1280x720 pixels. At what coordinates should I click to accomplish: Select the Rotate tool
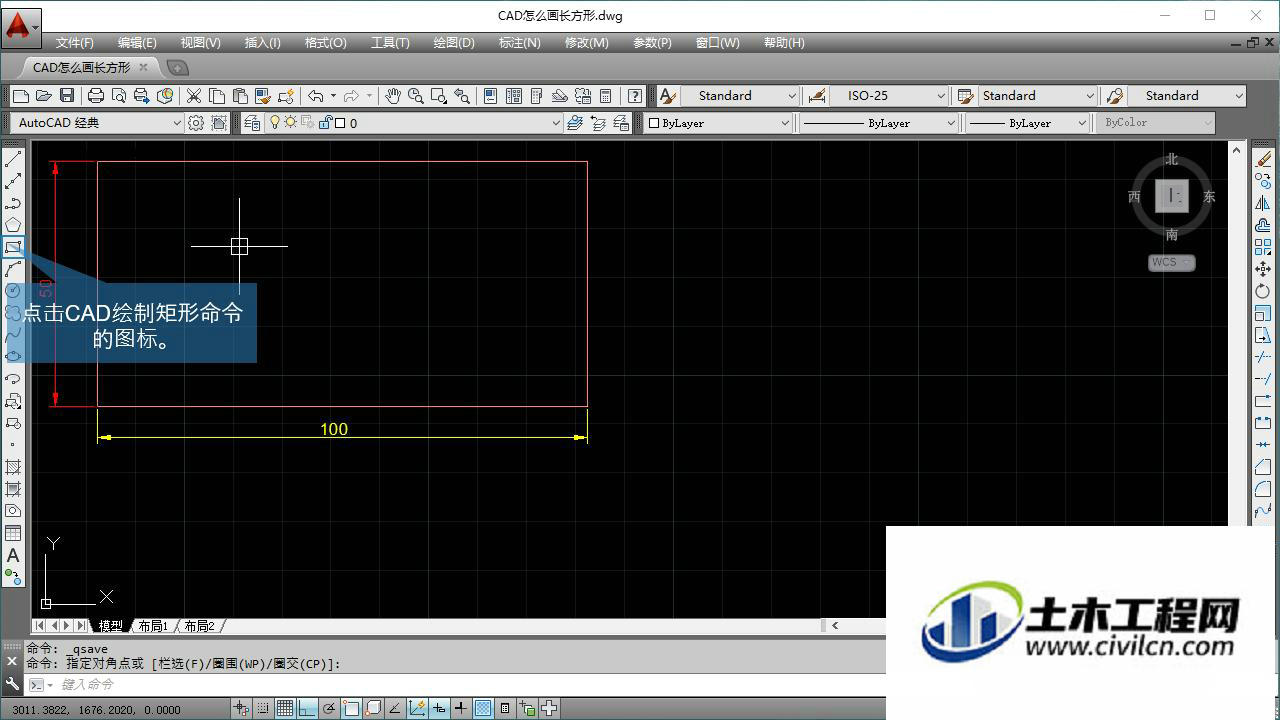click(1263, 291)
